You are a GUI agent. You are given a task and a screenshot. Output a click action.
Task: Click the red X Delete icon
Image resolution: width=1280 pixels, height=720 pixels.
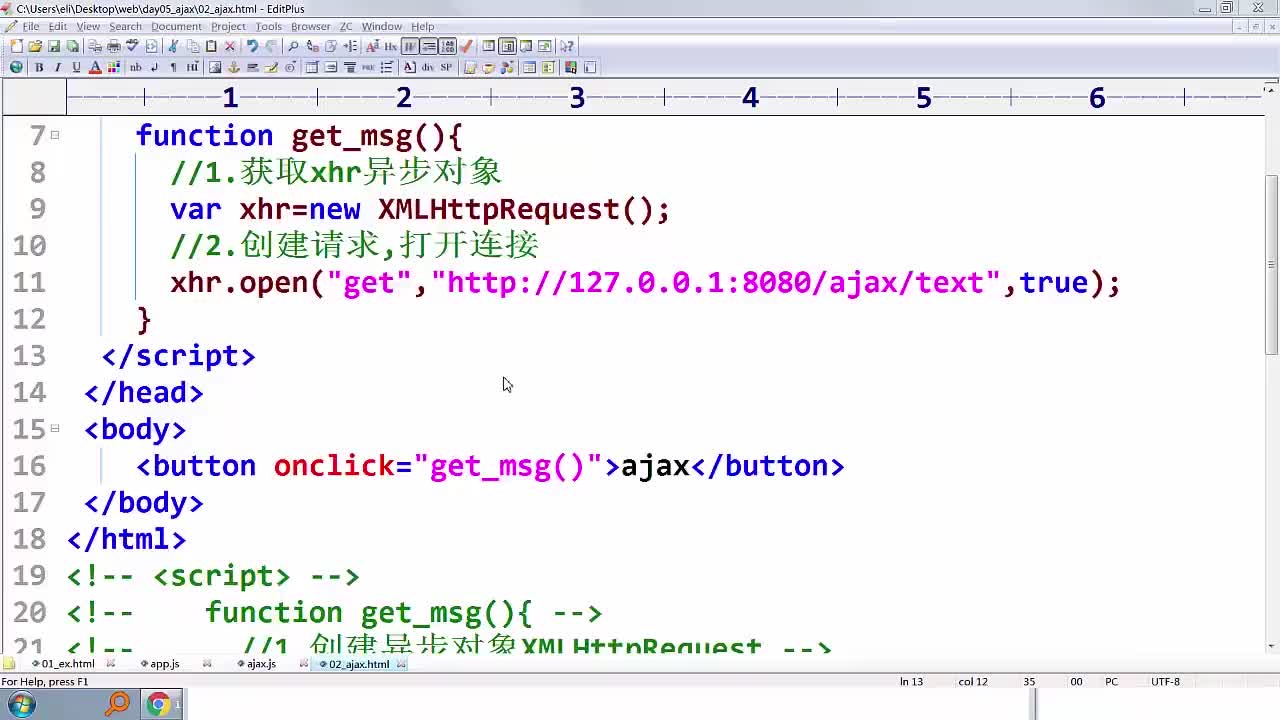(x=230, y=46)
